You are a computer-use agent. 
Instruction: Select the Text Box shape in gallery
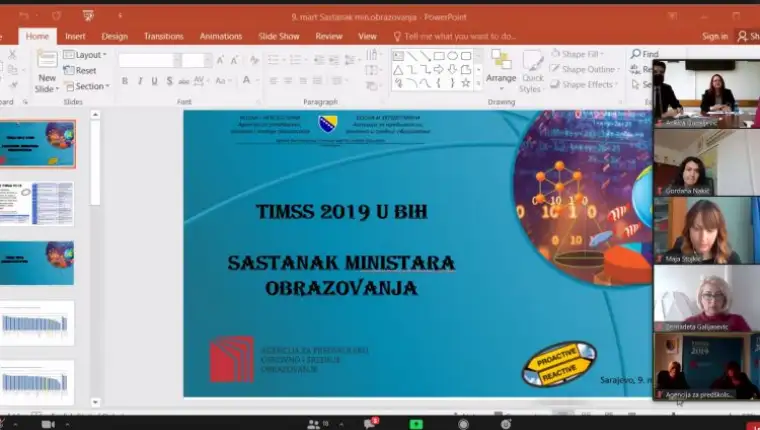pos(398,56)
